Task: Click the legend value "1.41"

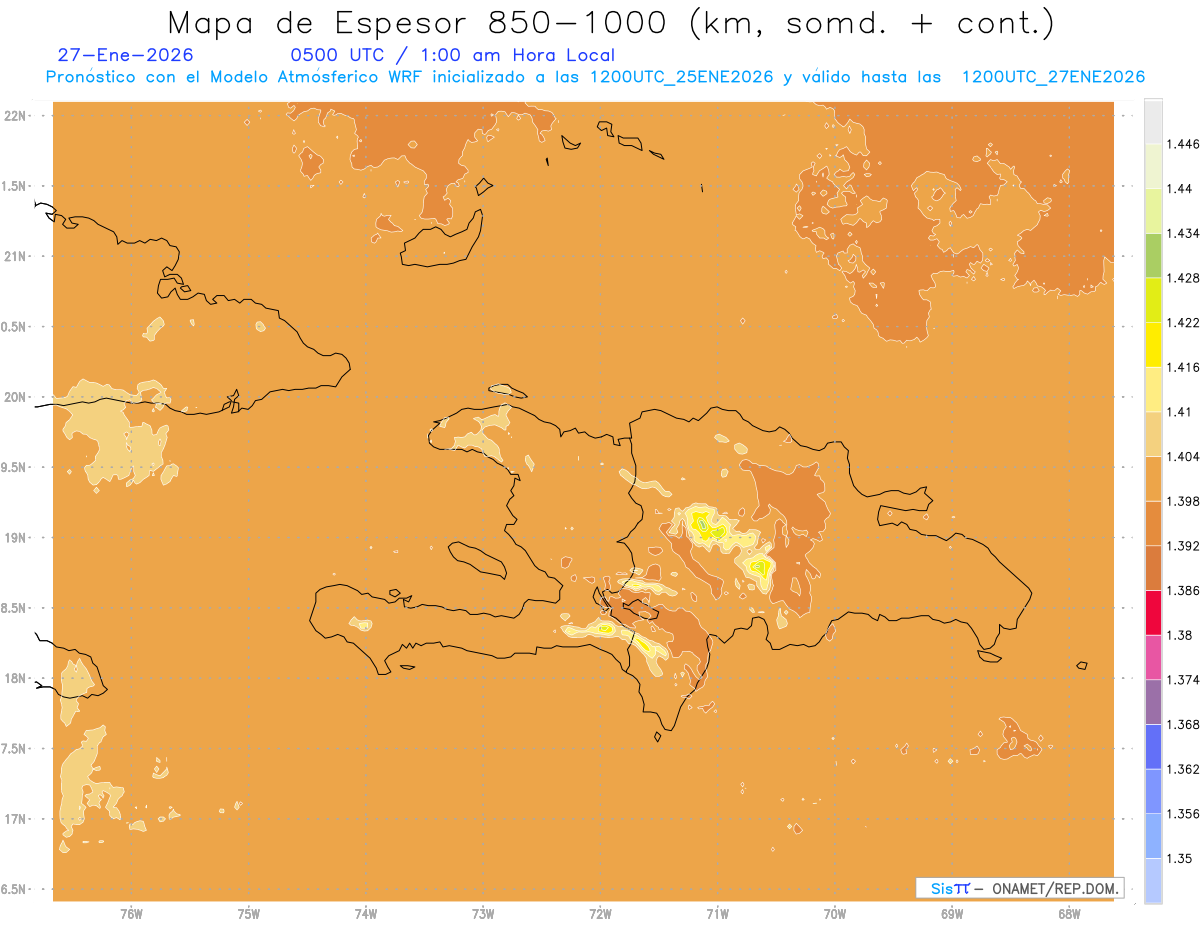Action: tap(1180, 412)
